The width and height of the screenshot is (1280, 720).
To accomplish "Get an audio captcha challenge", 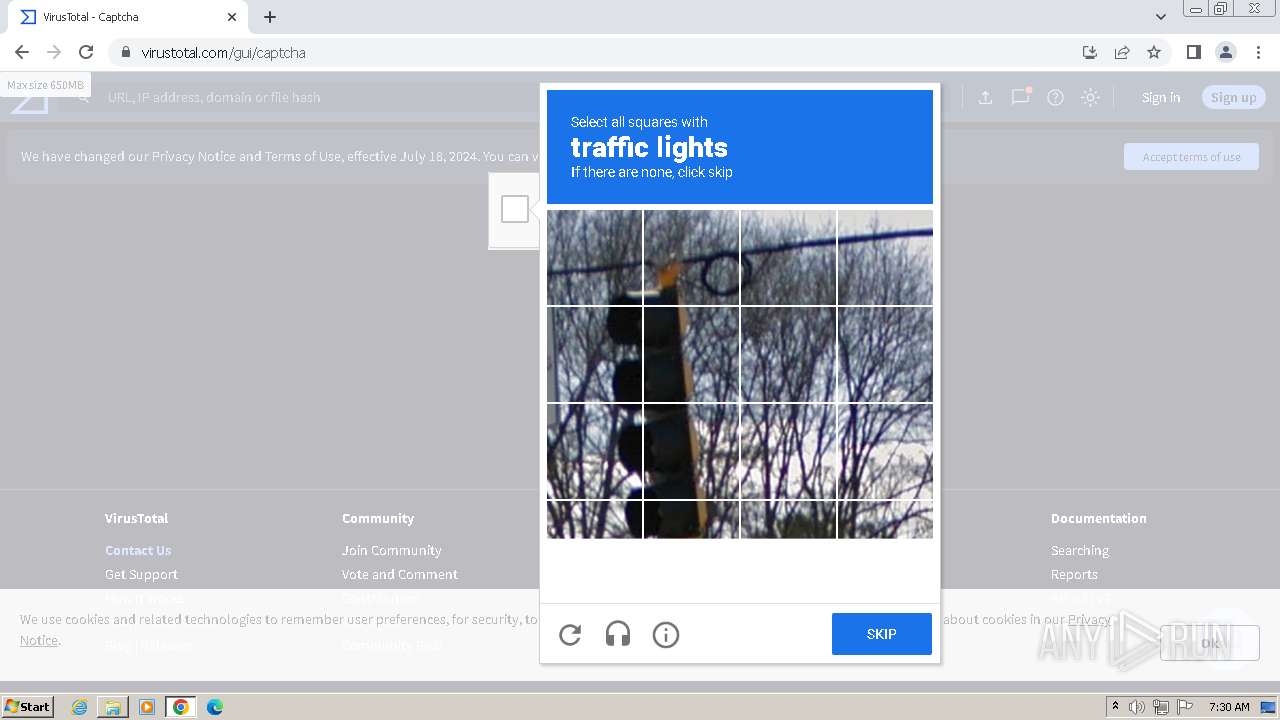I will tap(618, 634).
